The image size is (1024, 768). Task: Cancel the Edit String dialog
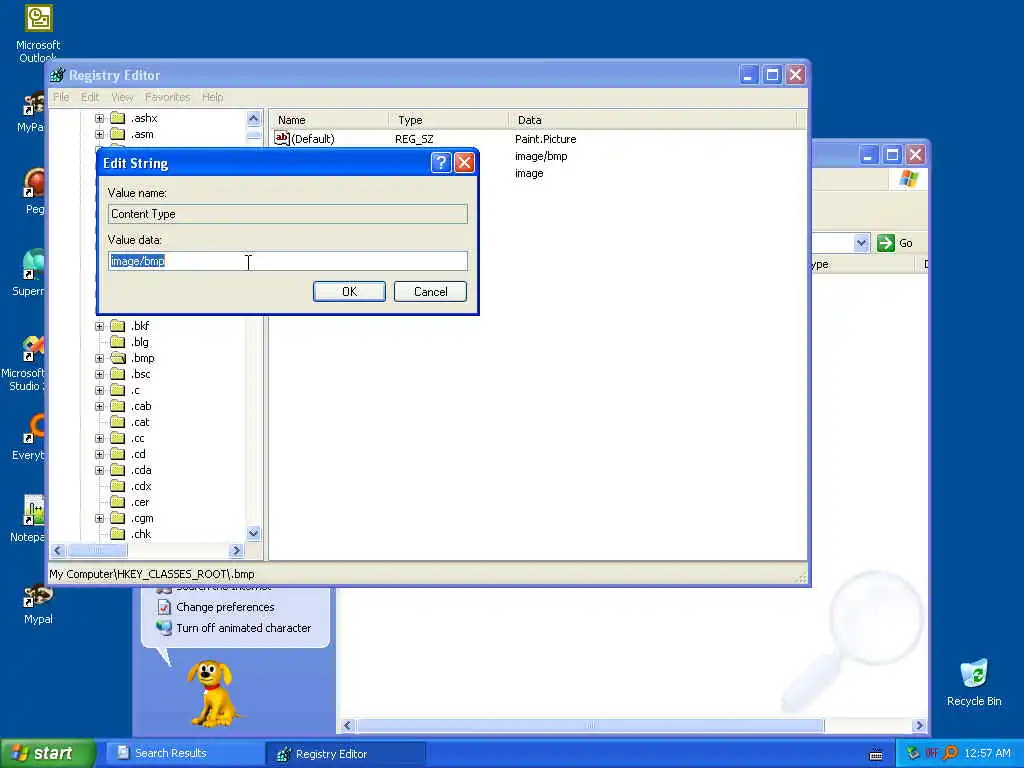pos(430,291)
